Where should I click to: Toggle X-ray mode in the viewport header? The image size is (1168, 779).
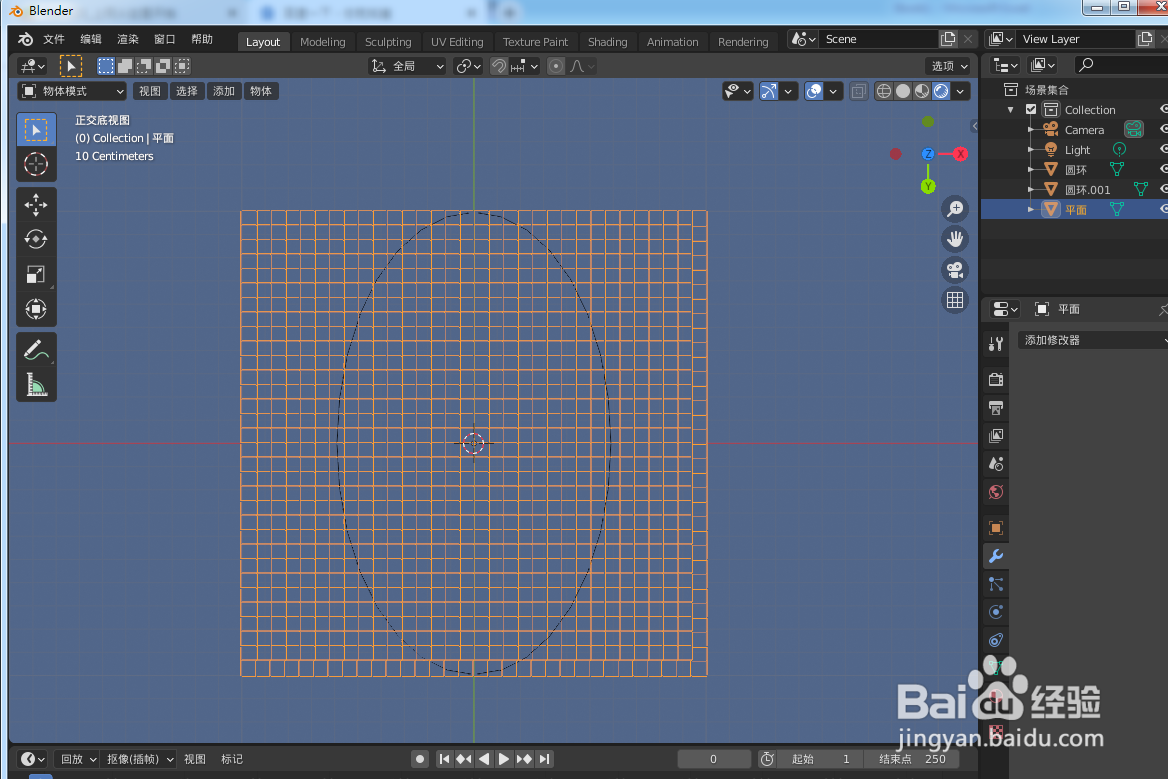(858, 90)
